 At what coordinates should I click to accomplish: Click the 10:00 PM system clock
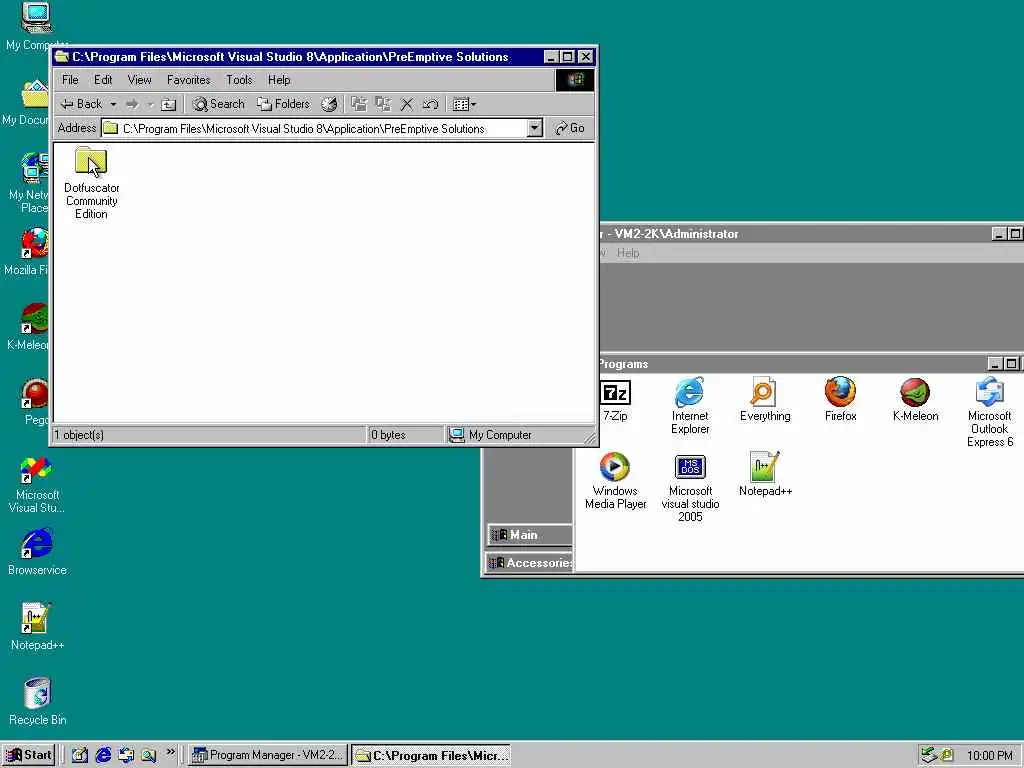pos(989,755)
